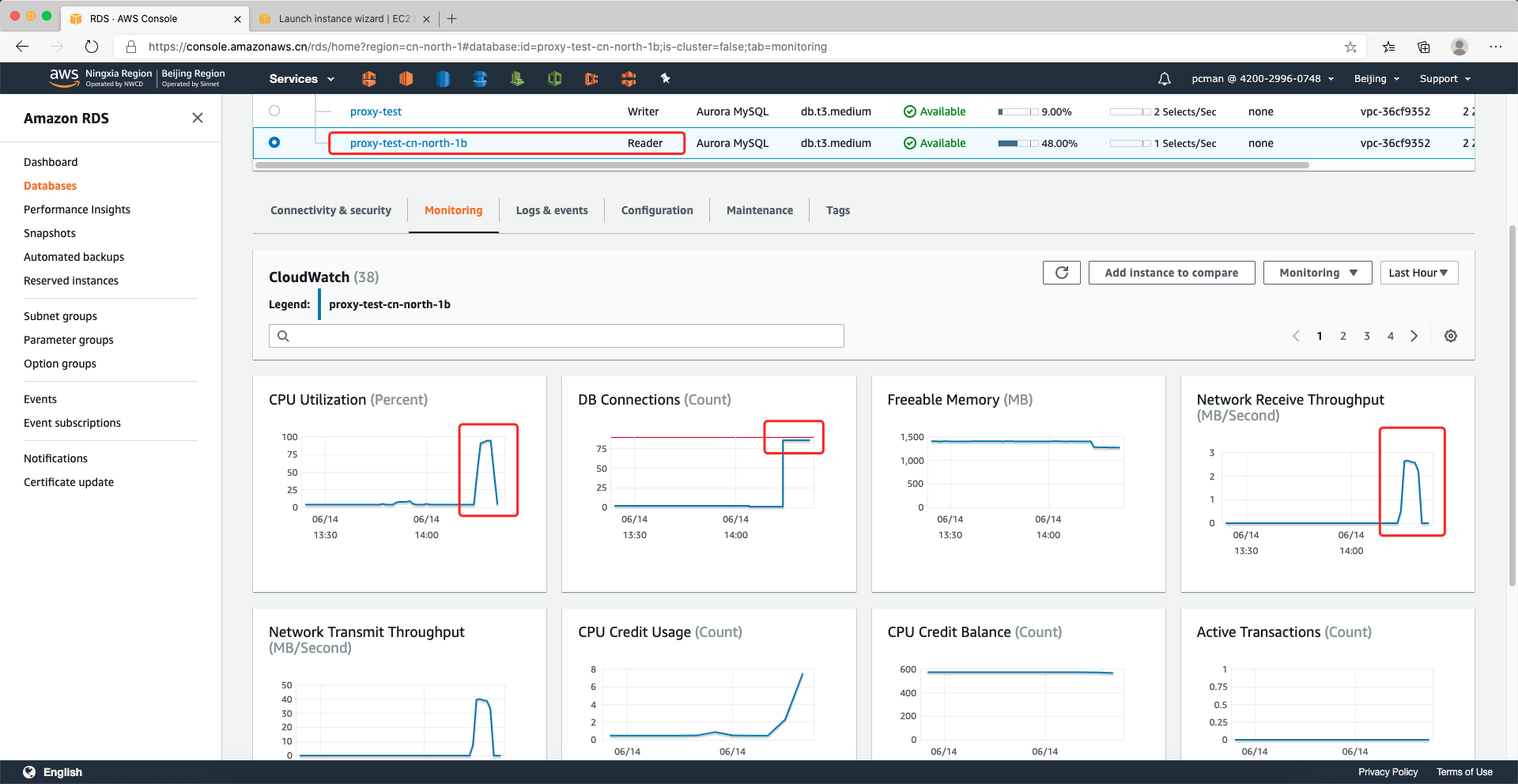The height and width of the screenshot is (784, 1518).
Task: Open the Services dropdown menu
Action: coord(301,79)
